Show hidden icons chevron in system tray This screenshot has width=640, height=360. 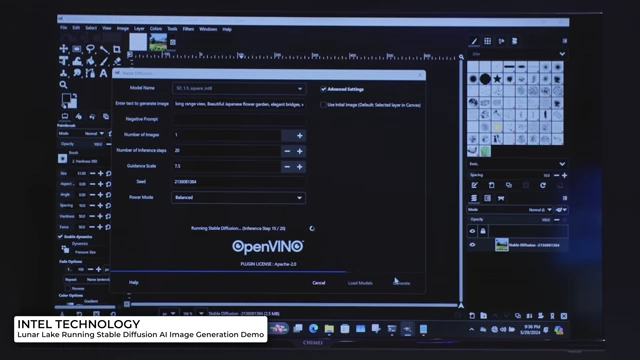471,329
